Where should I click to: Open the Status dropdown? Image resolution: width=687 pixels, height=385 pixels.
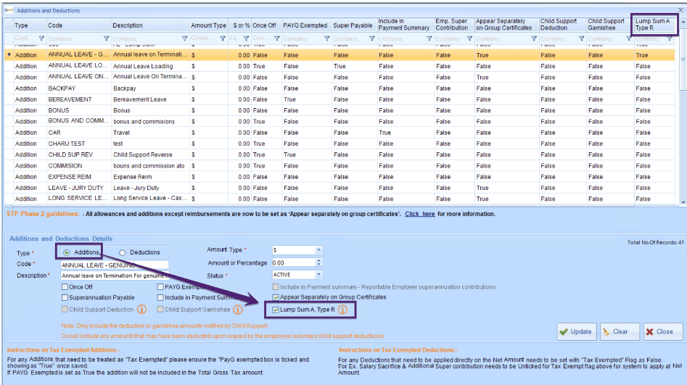click(319, 275)
